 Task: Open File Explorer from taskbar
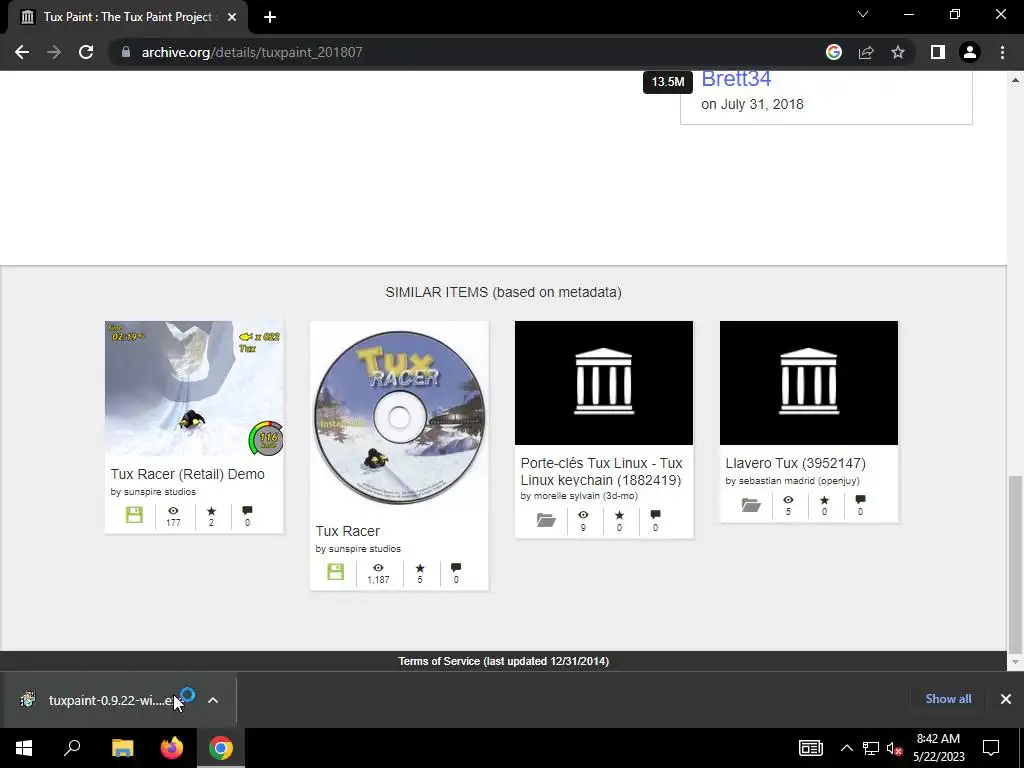[122, 748]
